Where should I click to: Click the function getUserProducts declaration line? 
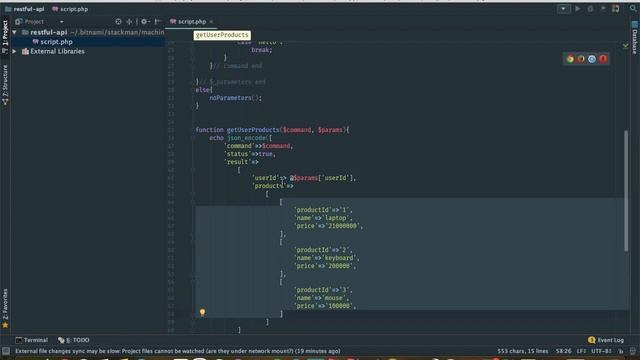pyautogui.click(x=272, y=130)
